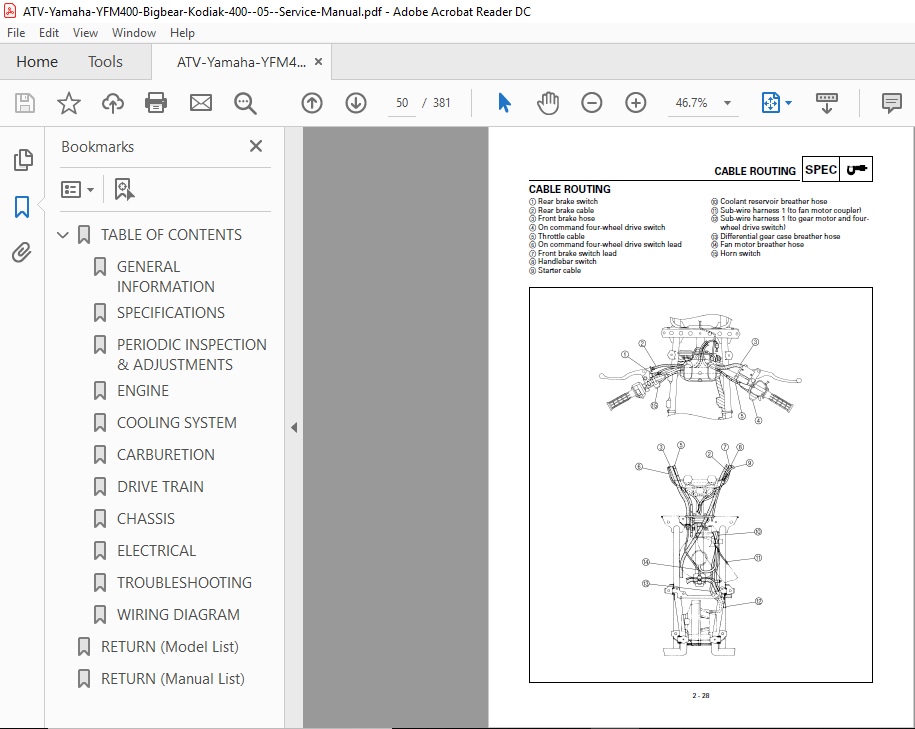
Task: Open the TABLE OF CONTENTS bookmark
Action: click(171, 235)
